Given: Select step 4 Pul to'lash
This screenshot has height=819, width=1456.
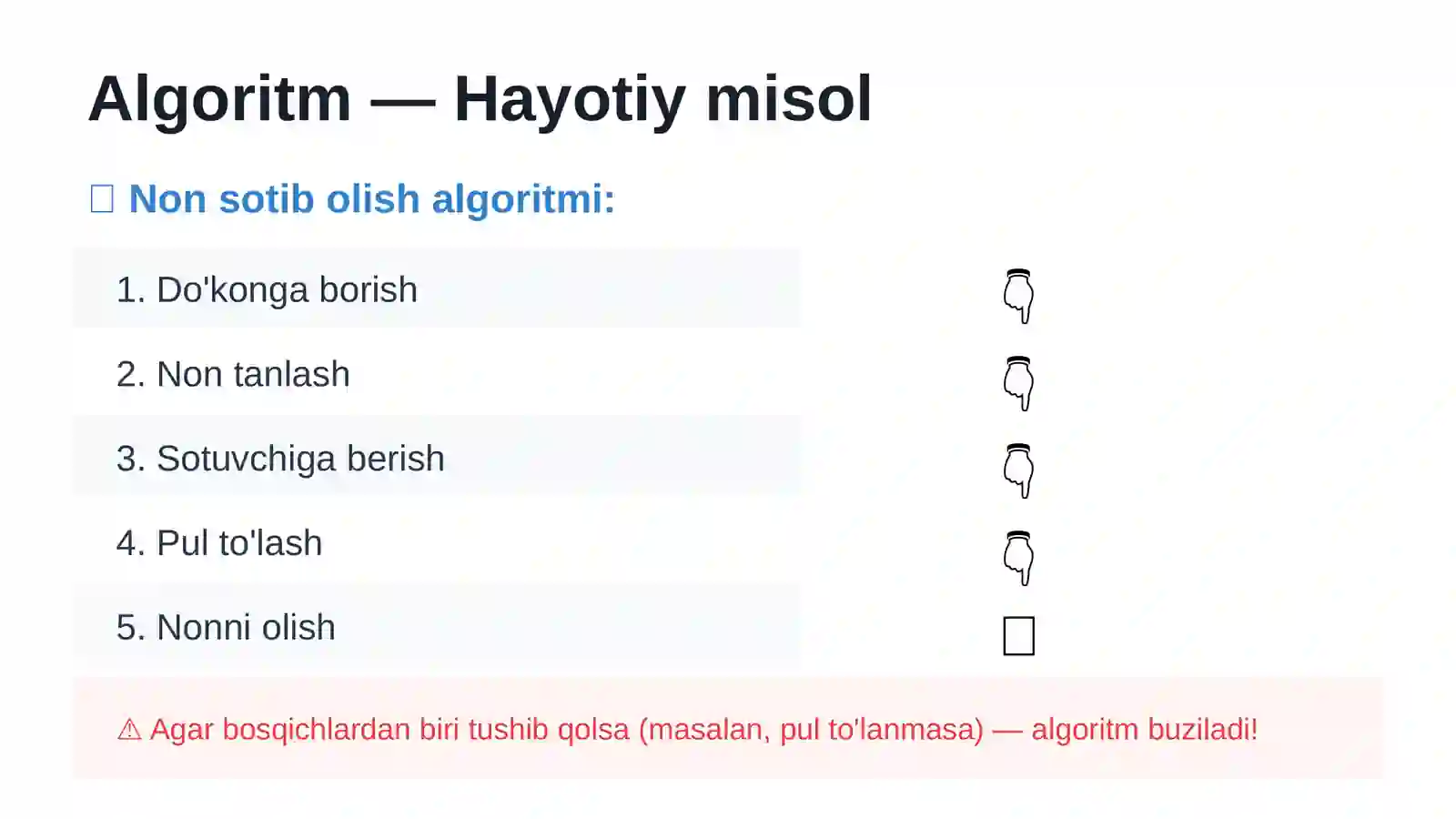Looking at the screenshot, I should (437, 542).
